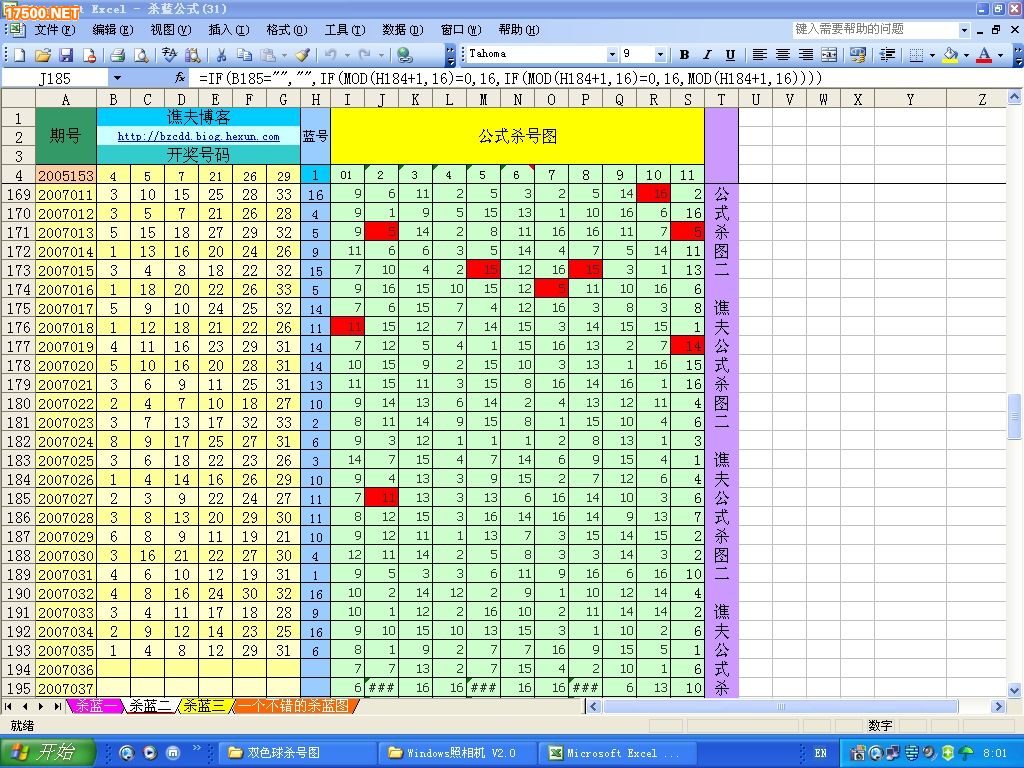Image resolution: width=1024 pixels, height=768 pixels.
Task: Click the vertical scrollbar down arrow
Action: tap(1014, 690)
